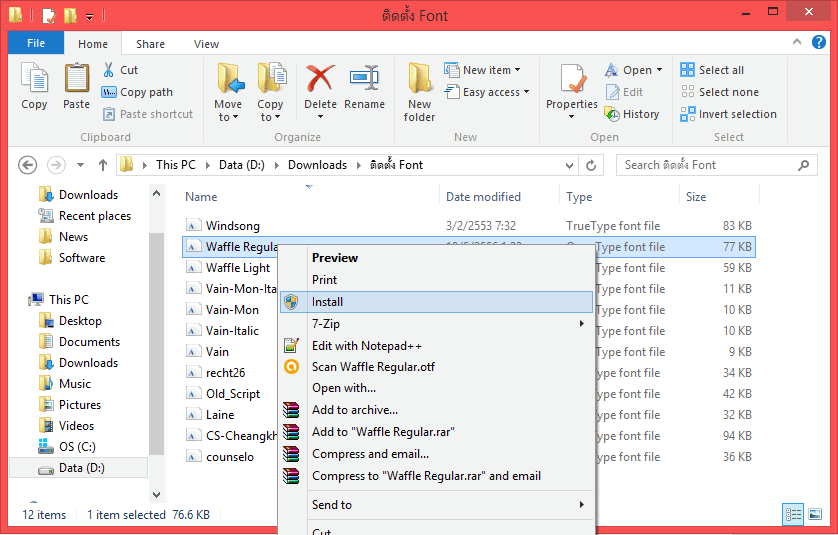The image size is (838, 535).
Task: Click the search magnifier icon
Action: 803,165
